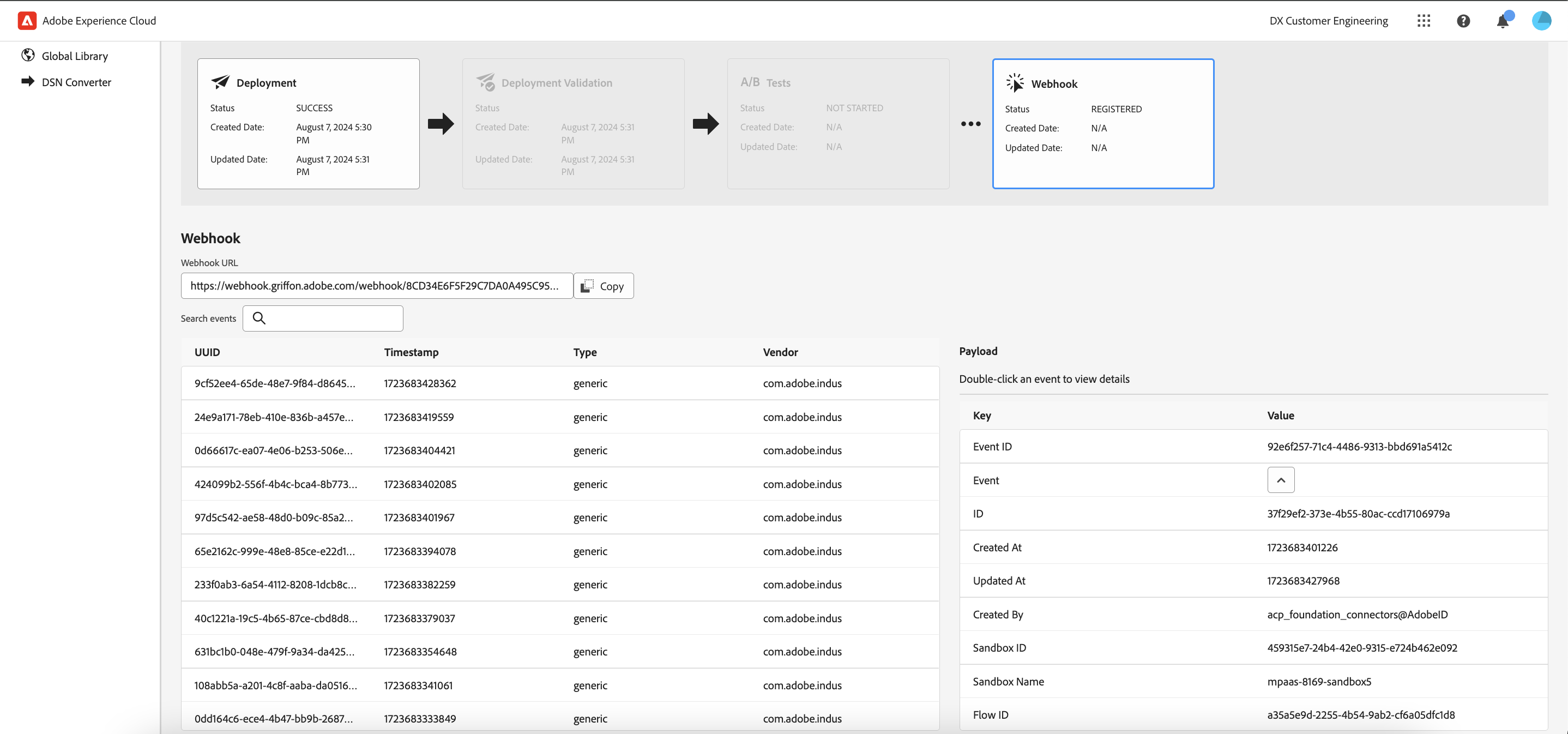Select the A/B Tests stage card
Screen dimensions: 1568x734
pyautogui.click(x=838, y=124)
